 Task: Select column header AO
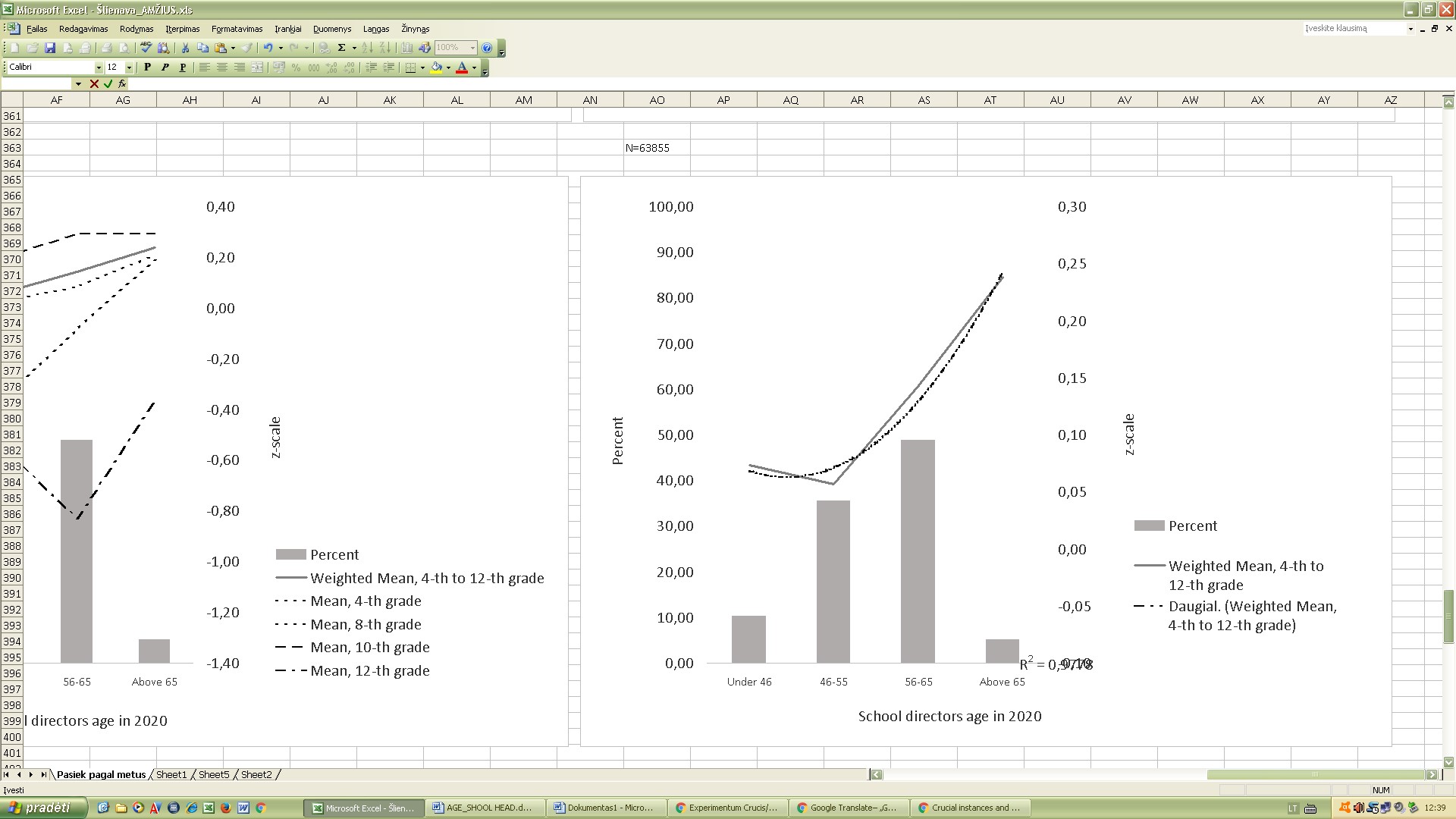(657, 99)
